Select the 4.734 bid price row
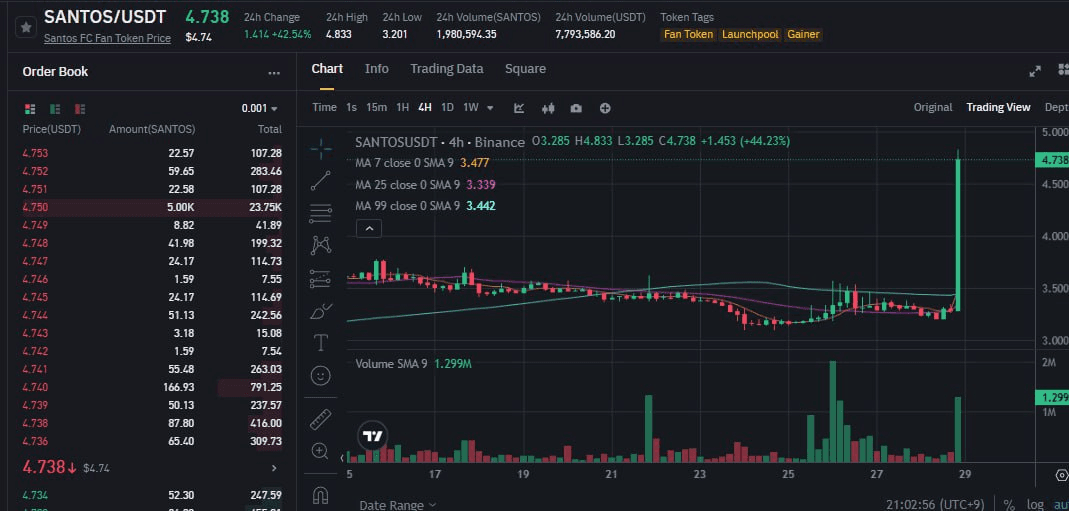This screenshot has height=511, width=1069. pyautogui.click(x=152, y=495)
